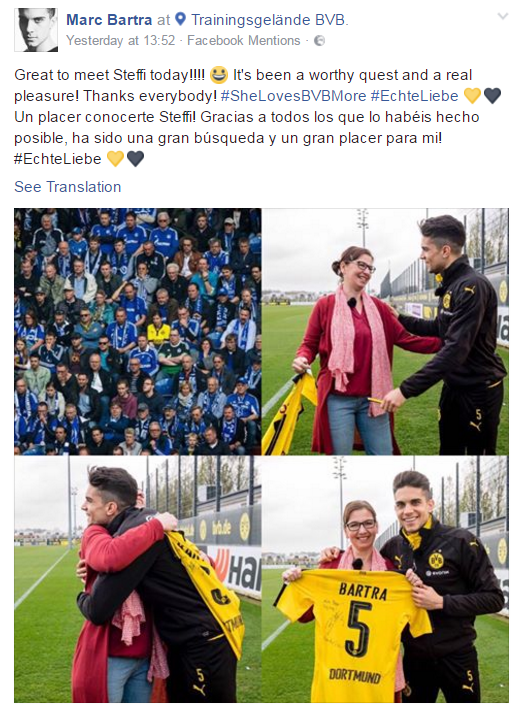Open the Schalke fans crowd photo

tap(137, 331)
